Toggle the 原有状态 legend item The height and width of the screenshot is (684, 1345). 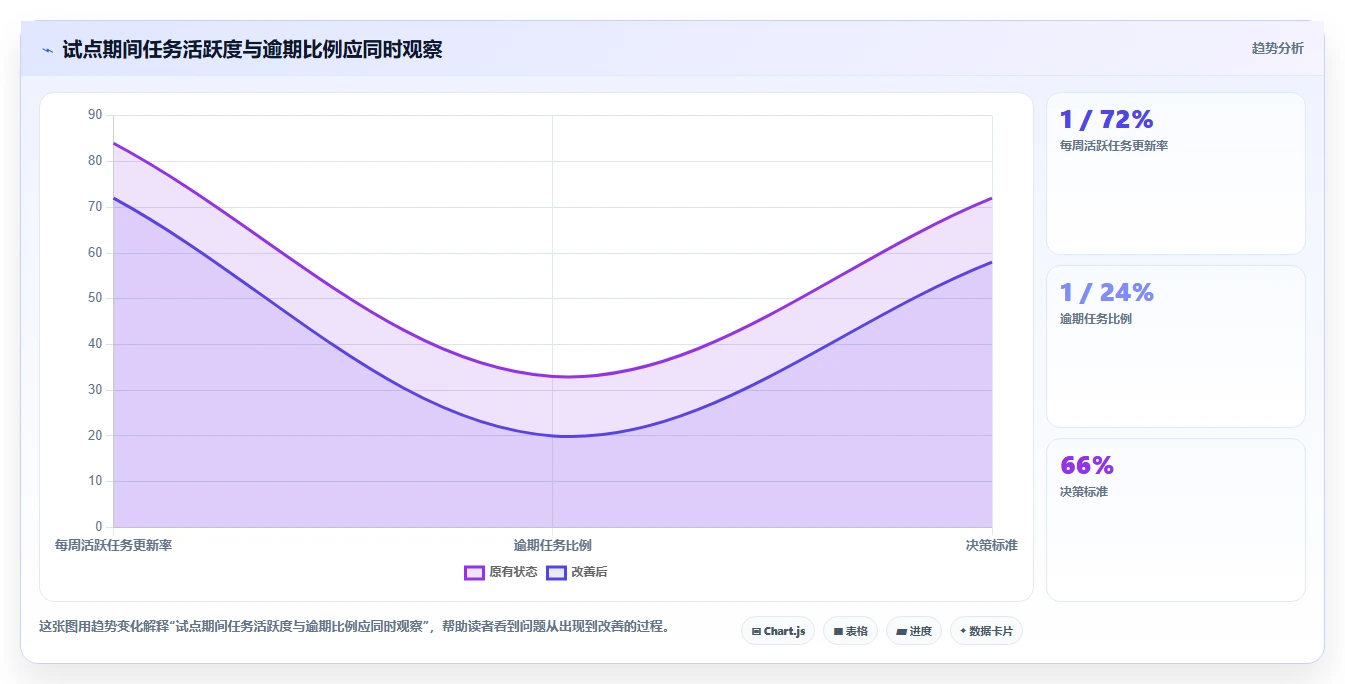pyautogui.click(x=501, y=572)
